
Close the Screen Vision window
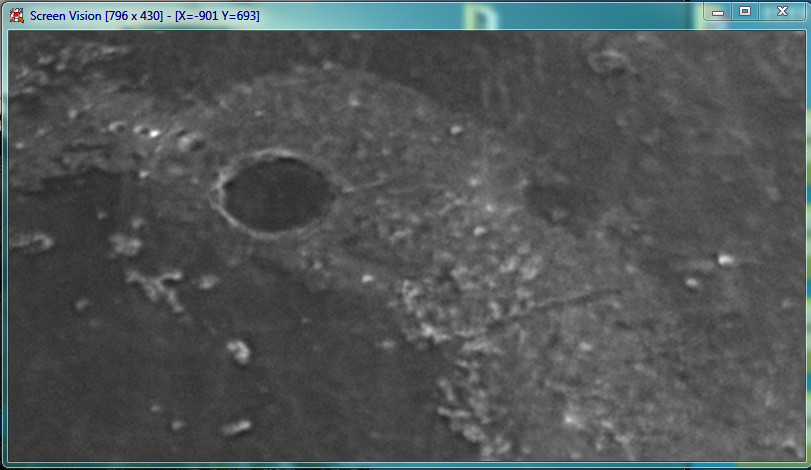point(783,12)
